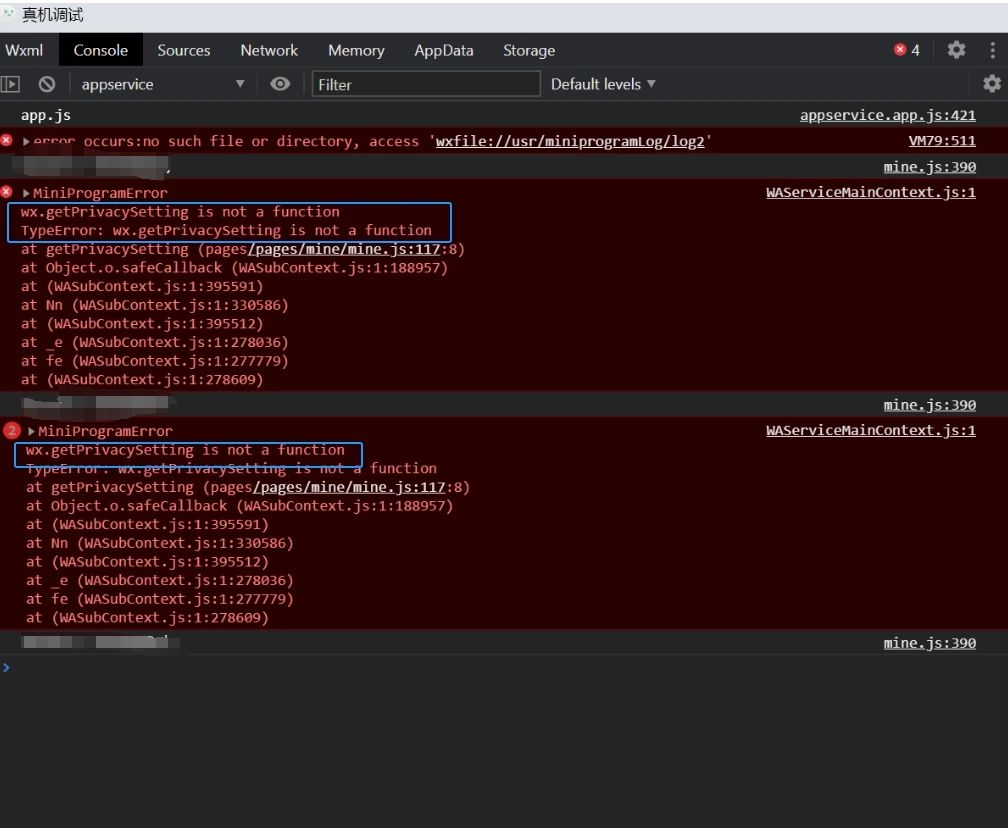Open the appservice context dropdown

tap(163, 84)
